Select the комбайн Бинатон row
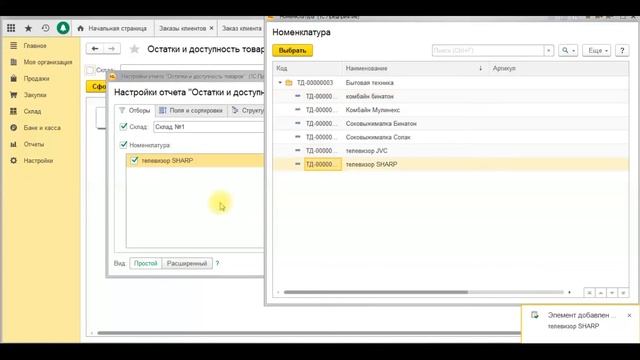The image size is (640, 360). tap(451, 96)
